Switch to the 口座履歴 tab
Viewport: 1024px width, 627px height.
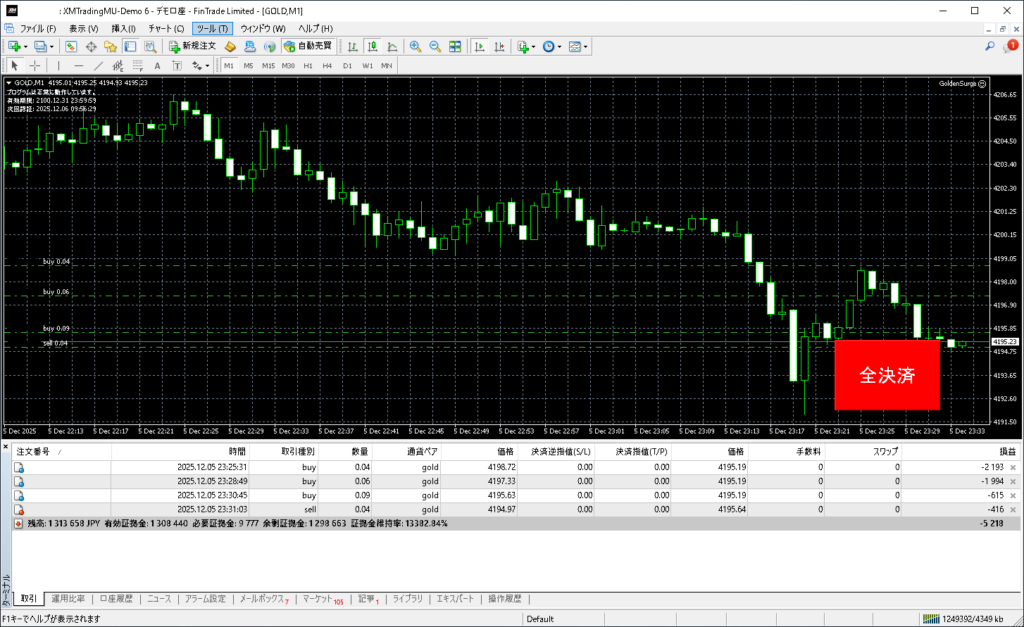(x=117, y=599)
